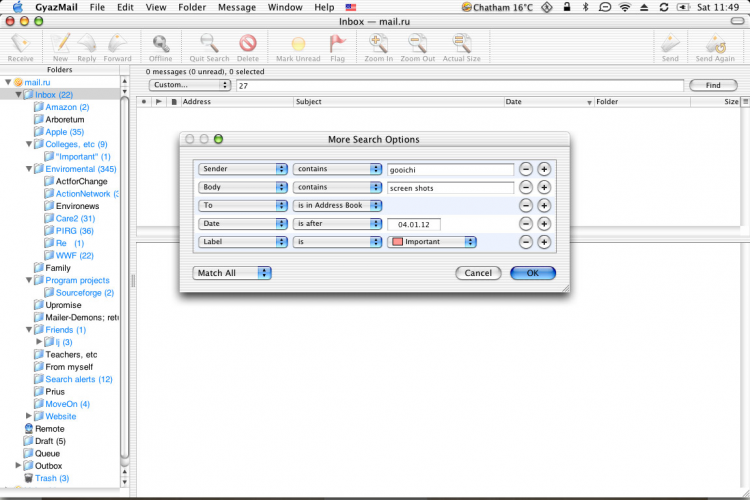This screenshot has height=500, width=750.
Task: Open the Bluetooth menu bar icon
Action: (x=585, y=7)
